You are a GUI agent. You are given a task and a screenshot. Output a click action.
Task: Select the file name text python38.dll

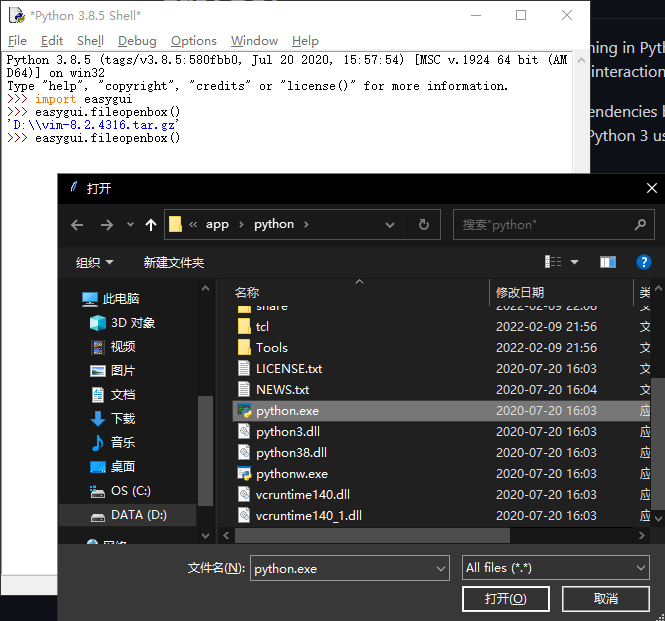click(x=291, y=453)
